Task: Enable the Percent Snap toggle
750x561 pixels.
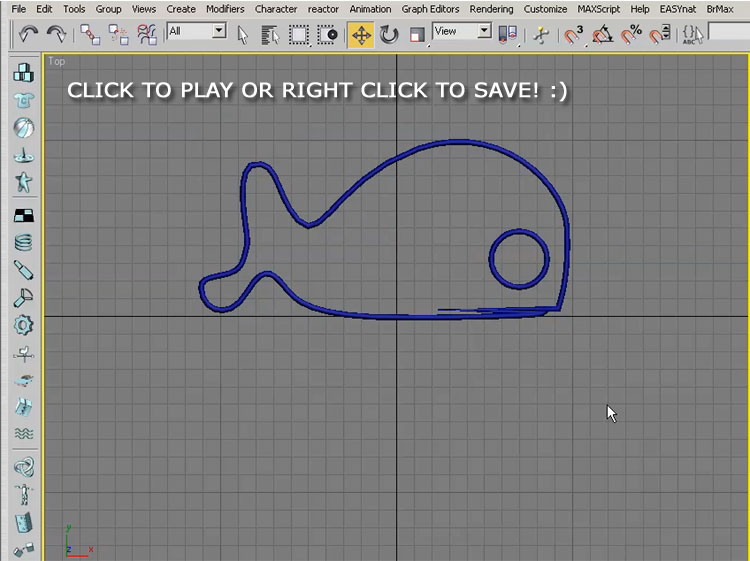Action: tap(631, 35)
